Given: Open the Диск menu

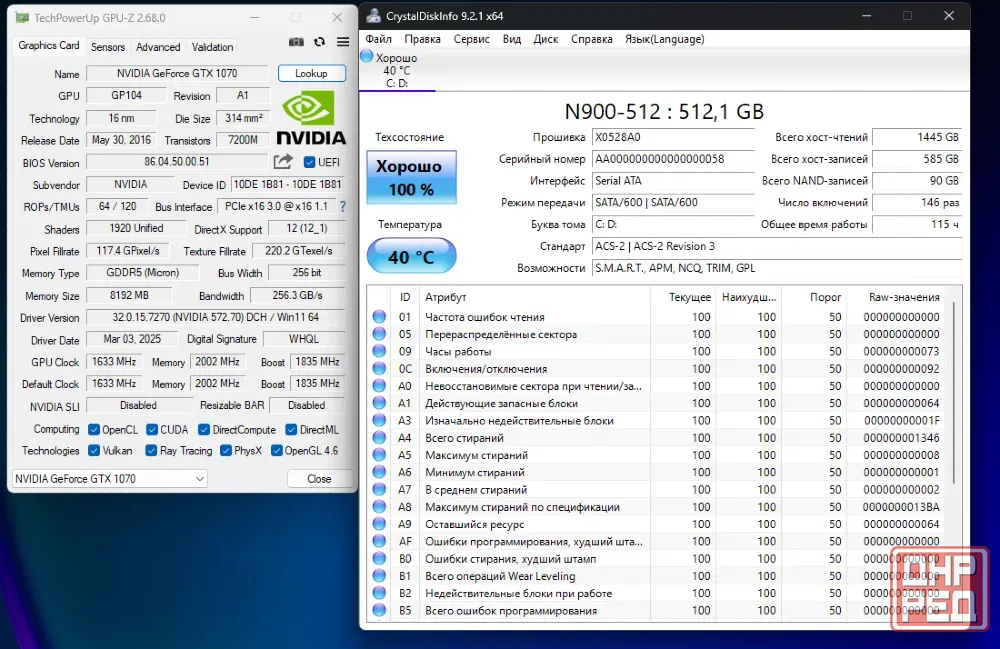Looking at the screenshot, I should 545,39.
